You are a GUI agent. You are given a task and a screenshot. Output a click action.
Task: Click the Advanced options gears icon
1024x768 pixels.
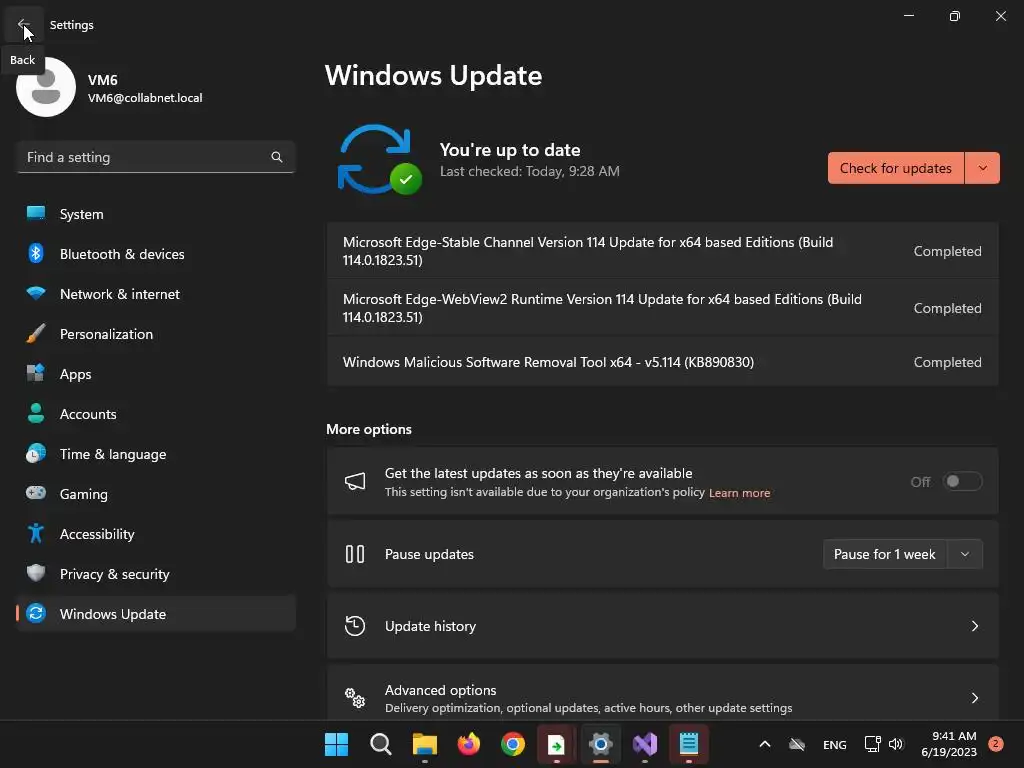pyautogui.click(x=355, y=698)
